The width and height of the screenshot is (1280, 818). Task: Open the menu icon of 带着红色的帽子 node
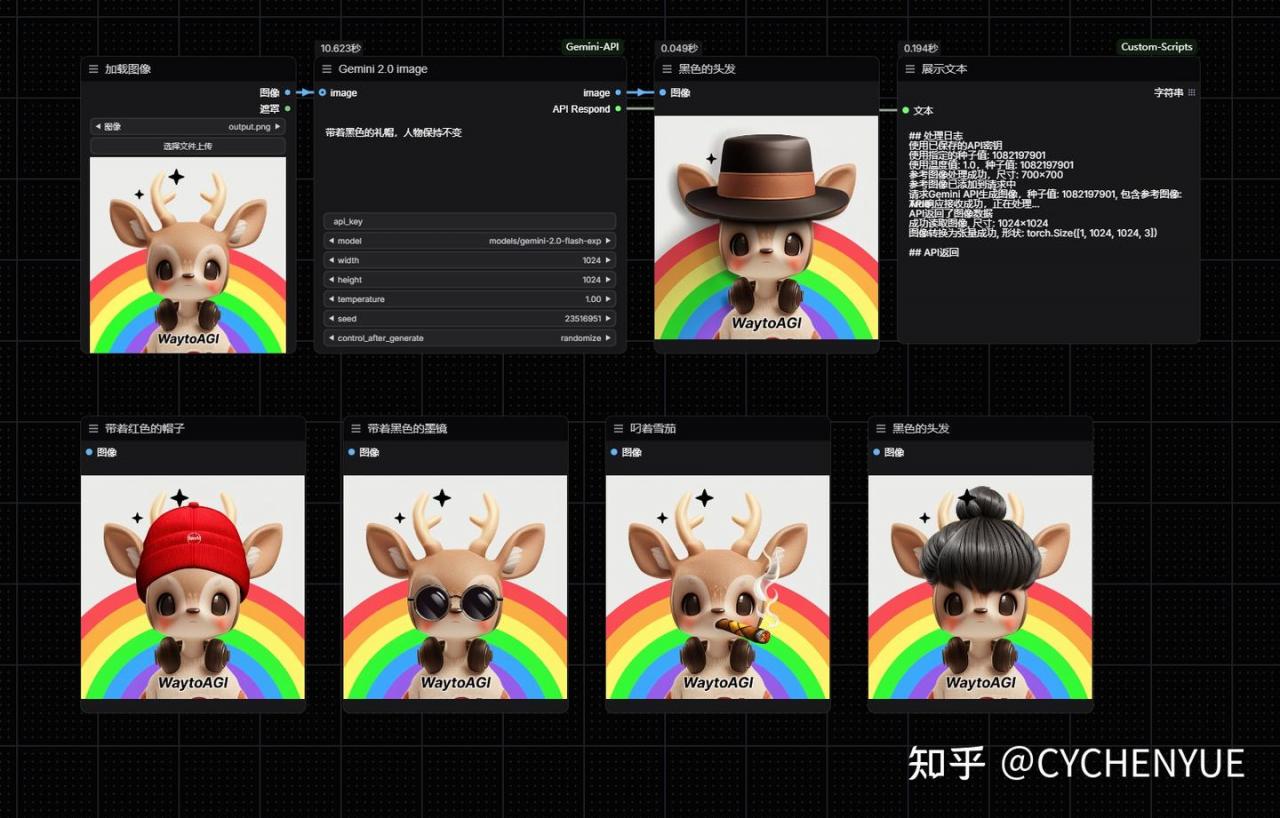[93, 428]
